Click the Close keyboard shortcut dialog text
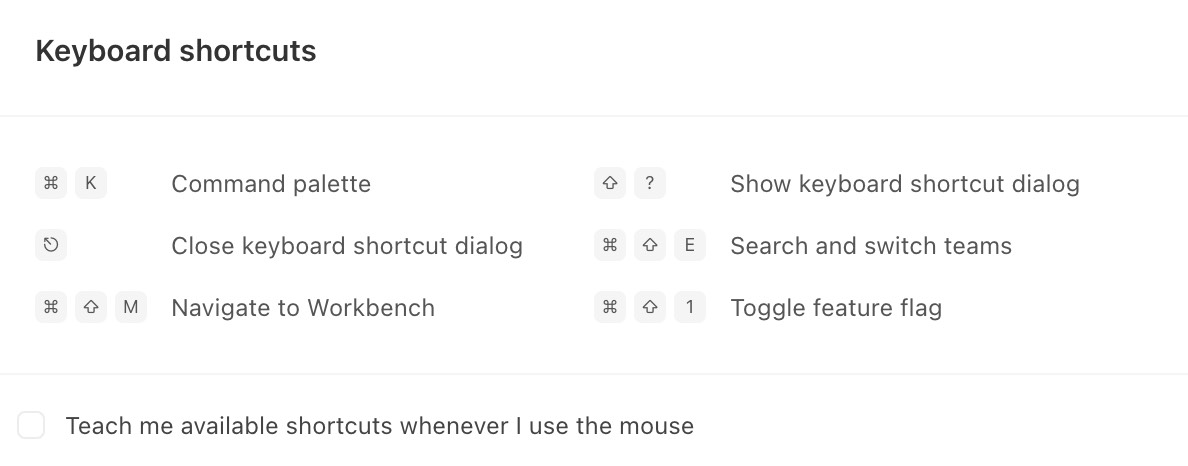 (x=347, y=246)
